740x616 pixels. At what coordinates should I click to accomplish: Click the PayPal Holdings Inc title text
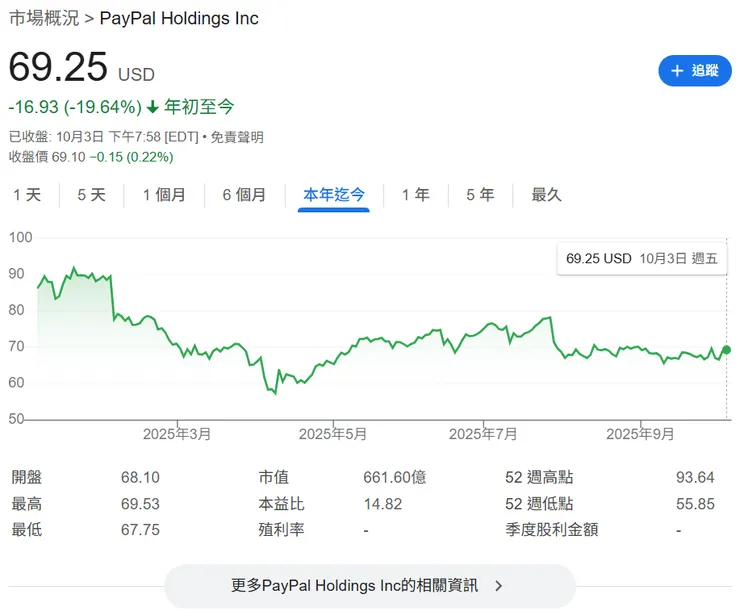tap(179, 18)
